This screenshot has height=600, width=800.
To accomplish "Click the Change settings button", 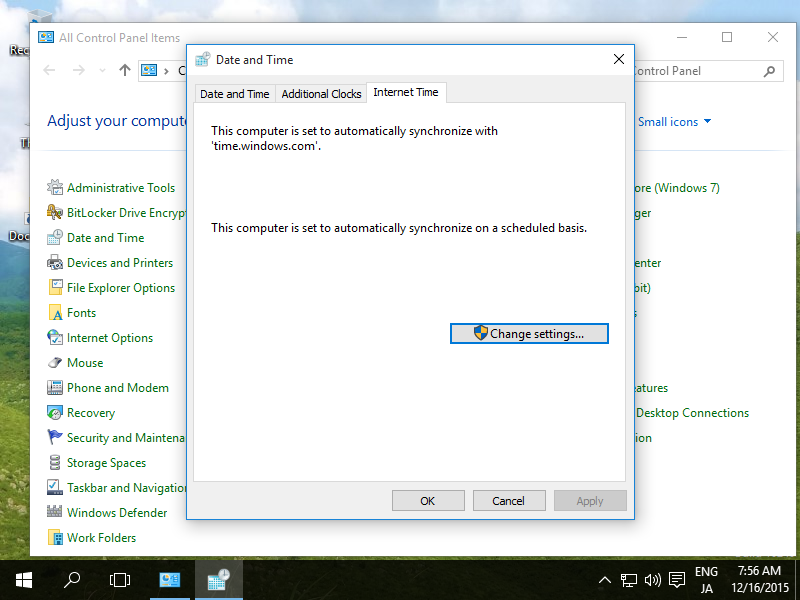I will click(x=529, y=333).
